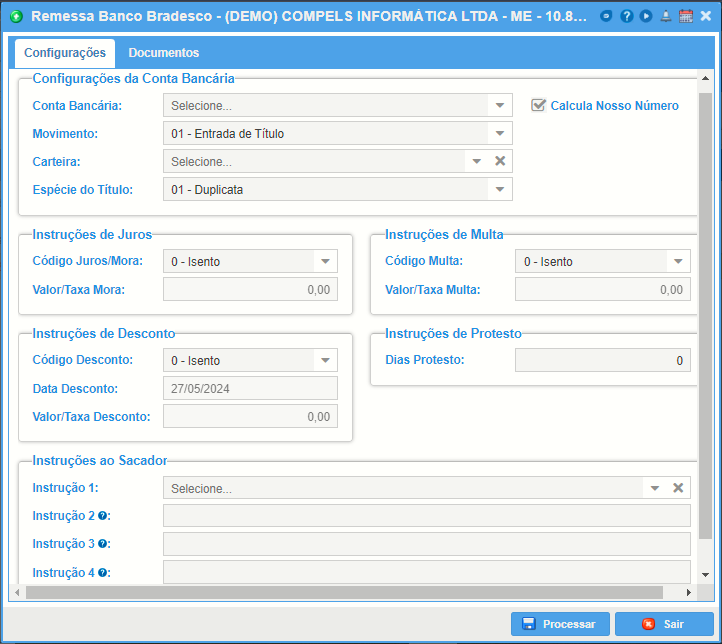Click the horizontal scrollbar right arrow
The height and width of the screenshot is (644, 722).
(x=689, y=592)
